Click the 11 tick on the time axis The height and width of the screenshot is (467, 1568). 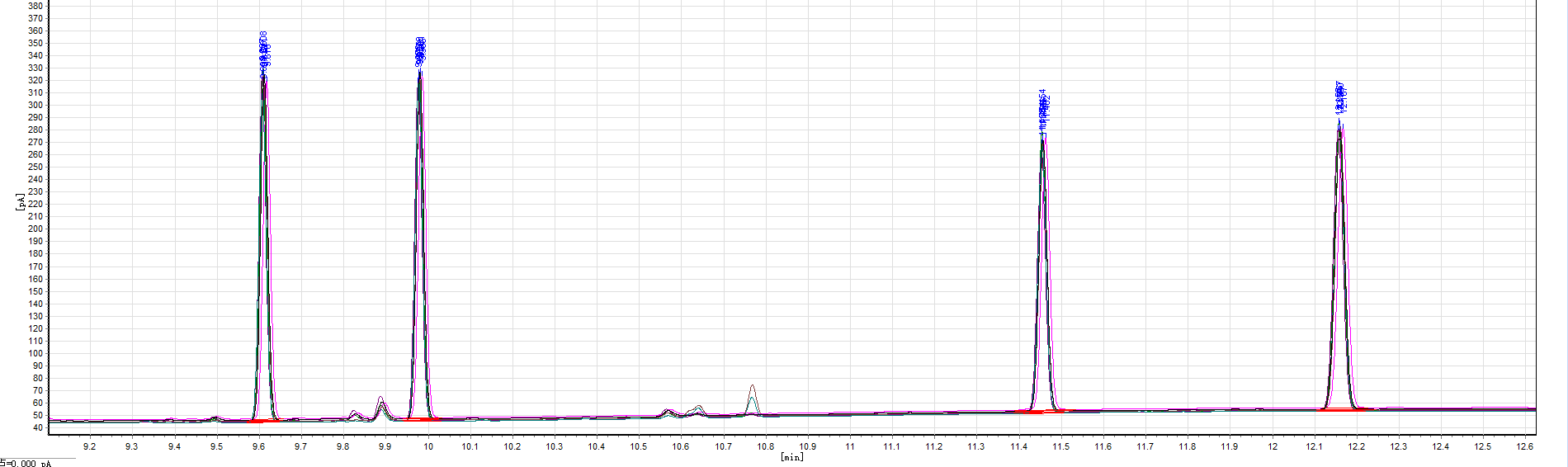[x=850, y=446]
